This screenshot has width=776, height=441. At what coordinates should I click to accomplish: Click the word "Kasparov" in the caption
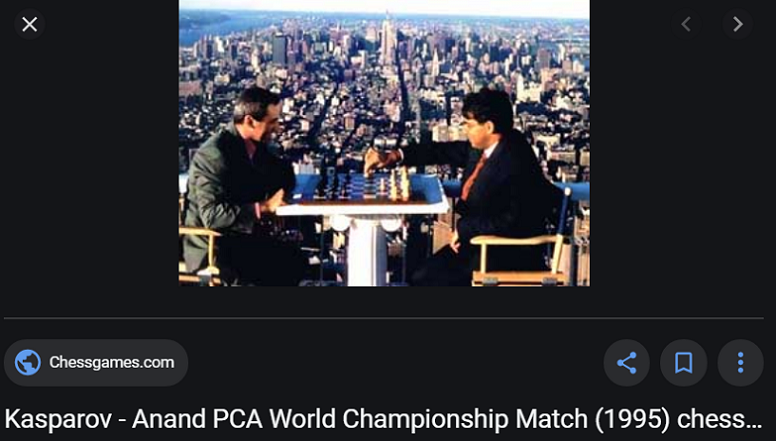point(58,420)
